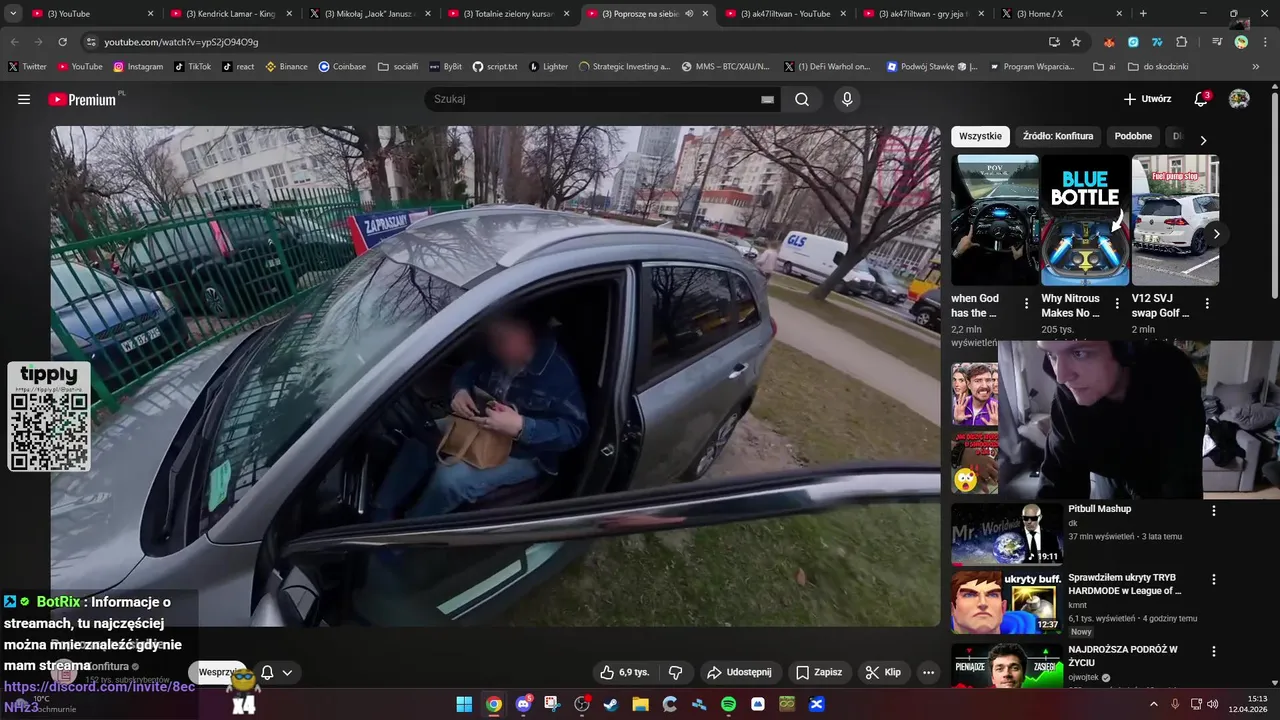Select the Wszystkie filter chip
The height and width of the screenshot is (720, 1280).
980,136
